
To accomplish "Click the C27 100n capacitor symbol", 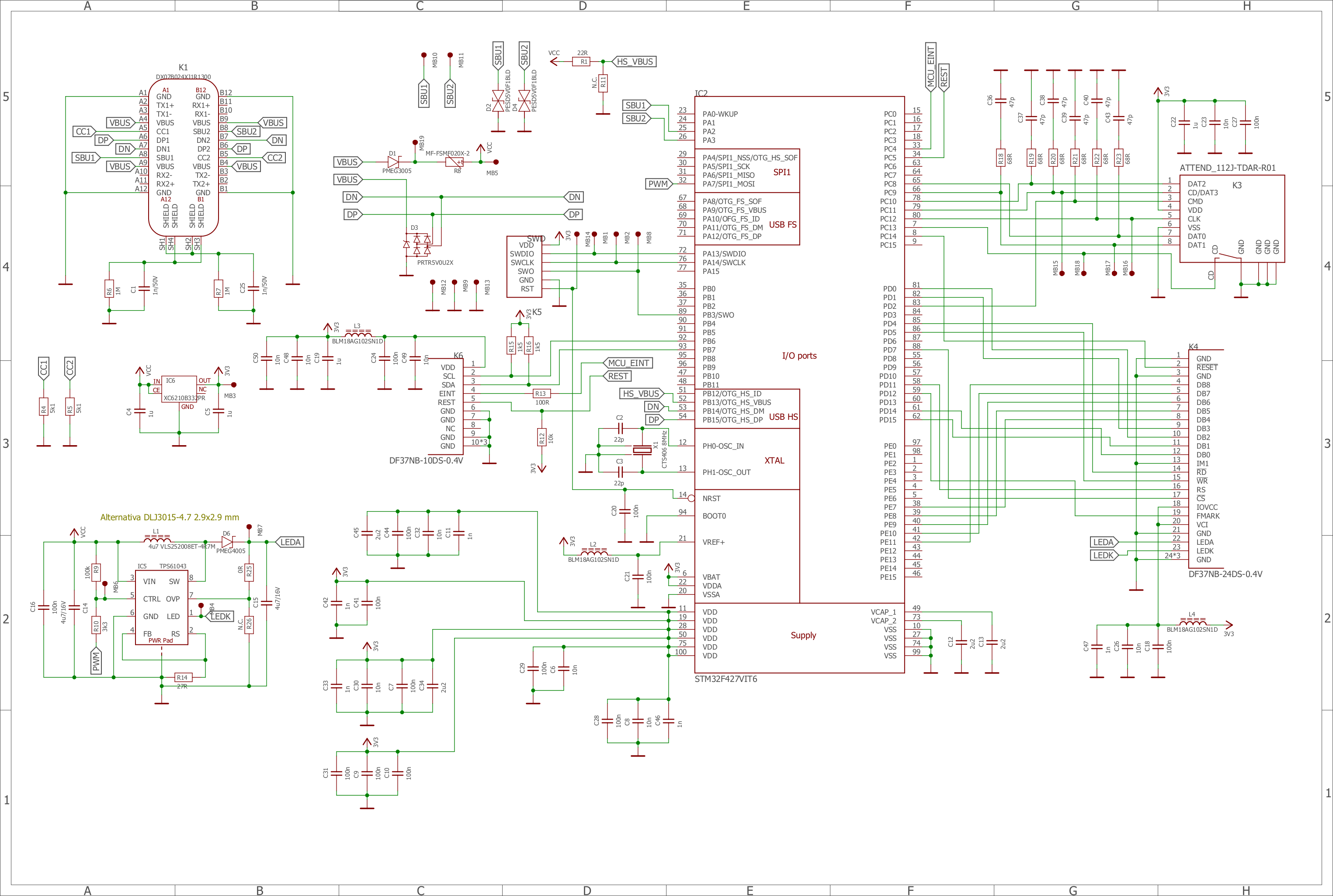I will pyautogui.click(x=1246, y=123).
